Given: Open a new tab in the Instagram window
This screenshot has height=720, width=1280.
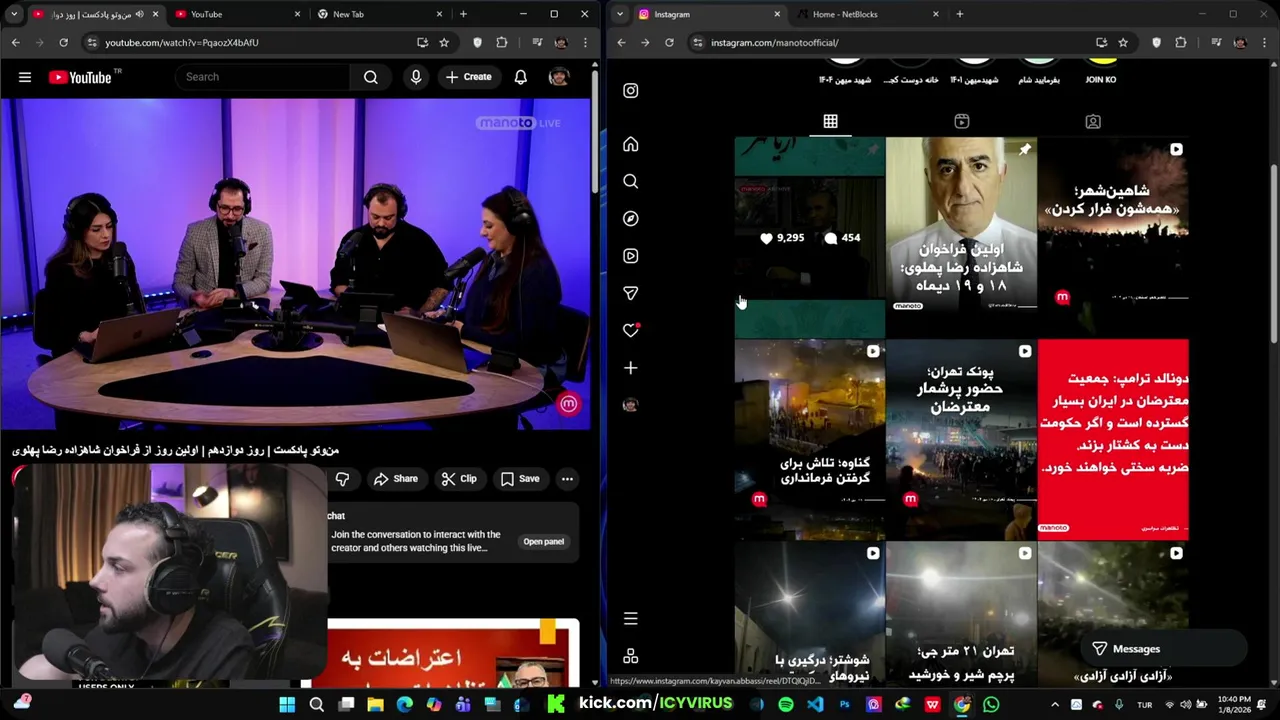Looking at the screenshot, I should pyautogui.click(x=959, y=14).
